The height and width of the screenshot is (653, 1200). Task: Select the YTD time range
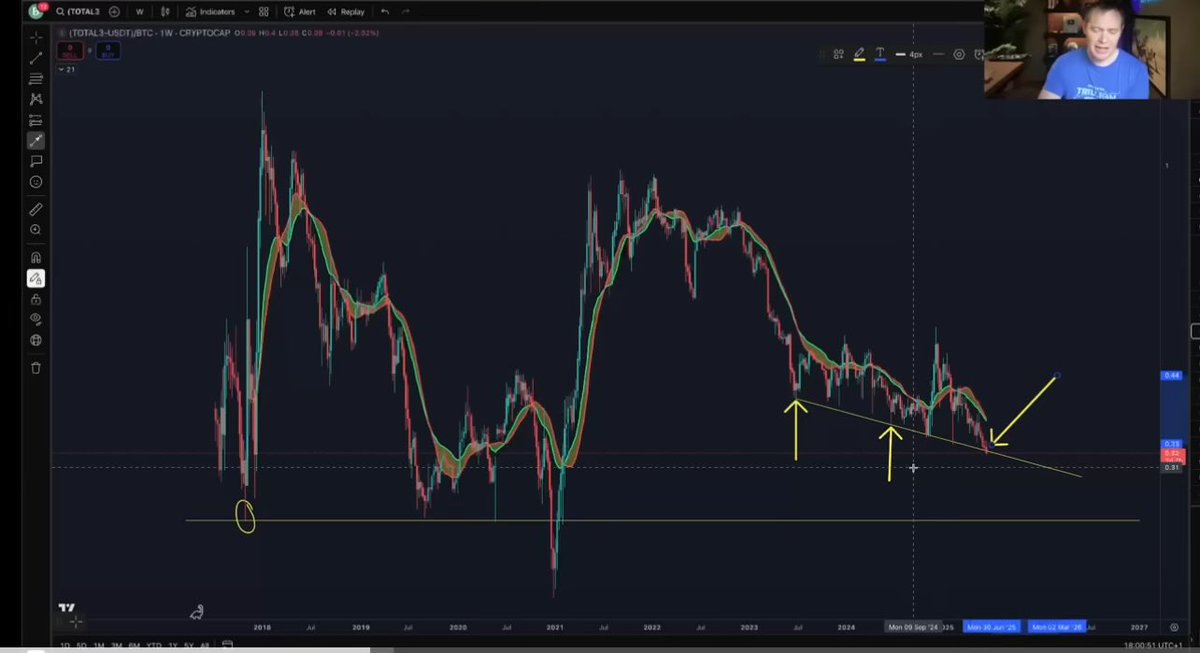(x=155, y=645)
